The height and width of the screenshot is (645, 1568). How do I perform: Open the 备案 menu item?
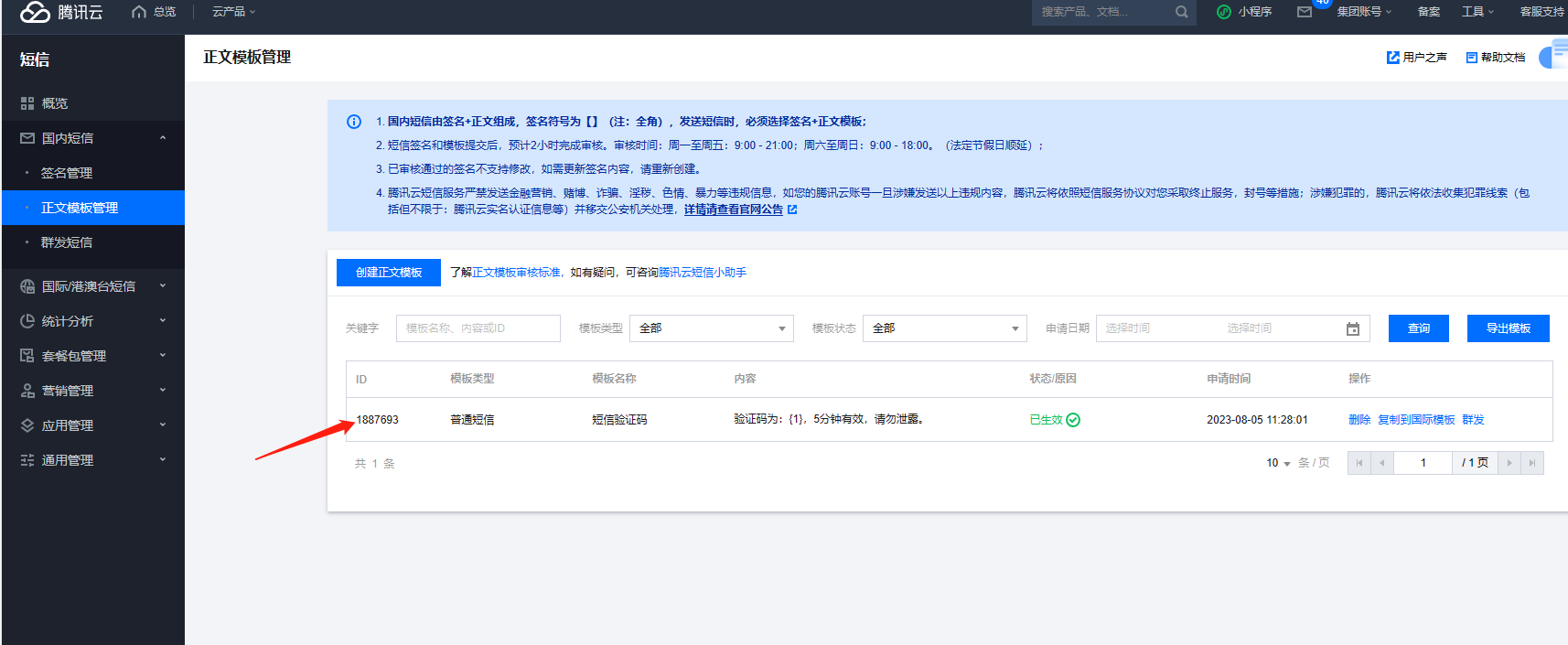[1429, 12]
